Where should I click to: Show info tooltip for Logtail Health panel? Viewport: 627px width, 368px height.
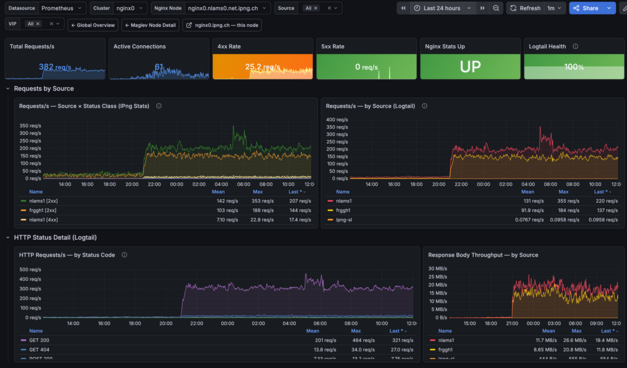tap(575, 46)
